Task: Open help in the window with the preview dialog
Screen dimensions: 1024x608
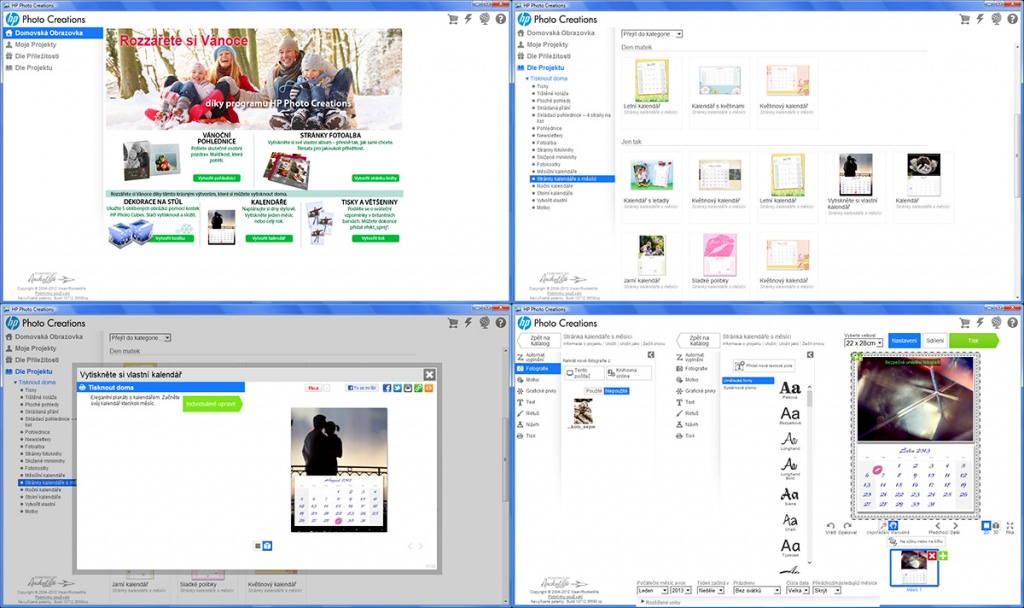Action: (x=501, y=323)
